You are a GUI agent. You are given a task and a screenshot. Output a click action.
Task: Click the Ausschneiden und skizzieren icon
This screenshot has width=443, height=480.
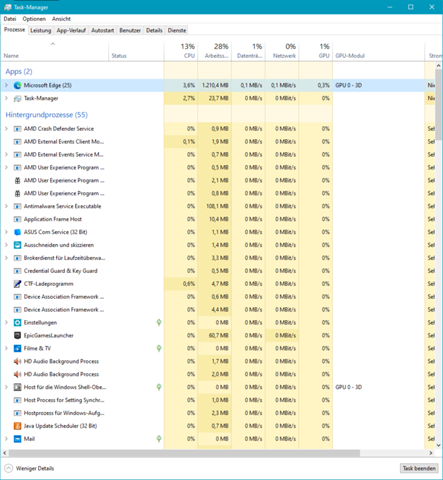pos(17,245)
